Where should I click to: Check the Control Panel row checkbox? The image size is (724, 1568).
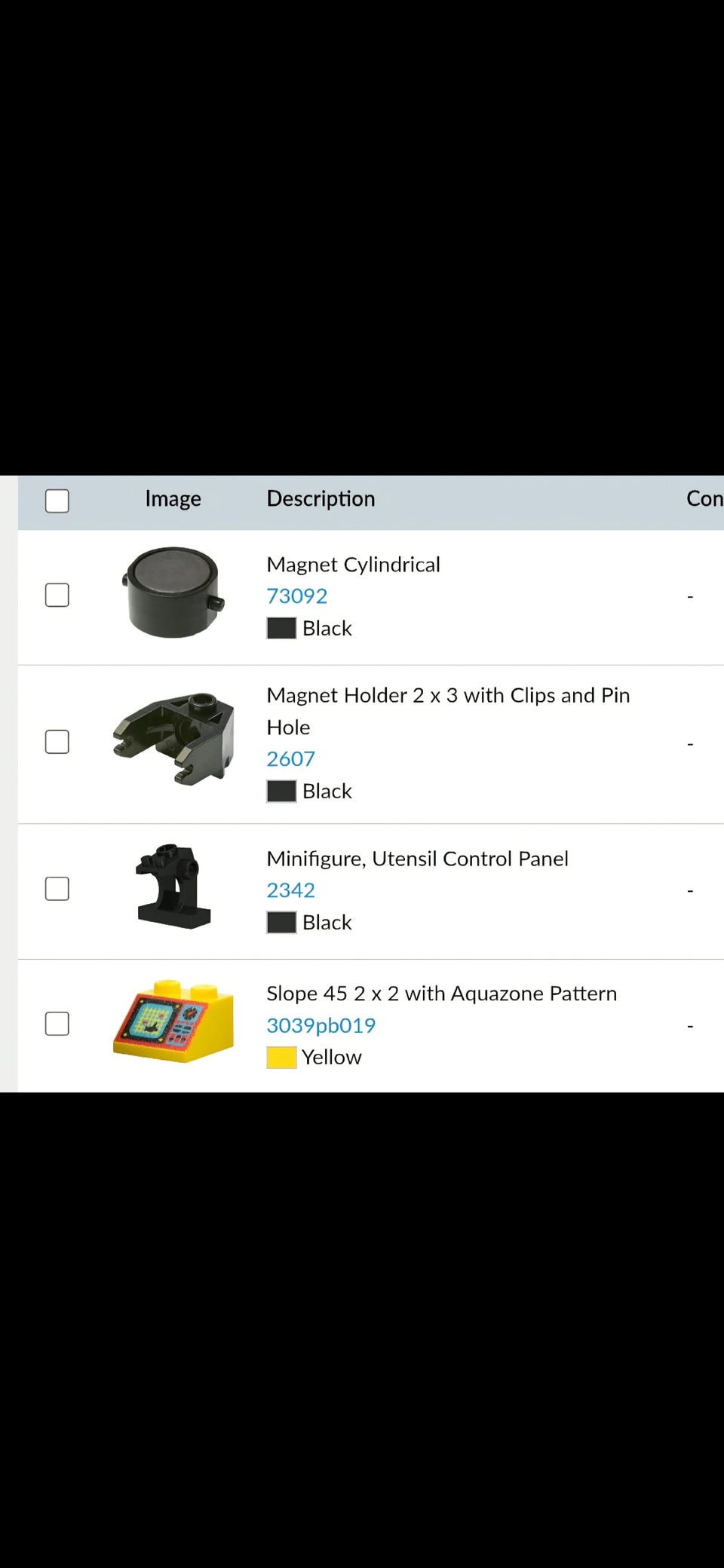click(x=57, y=889)
